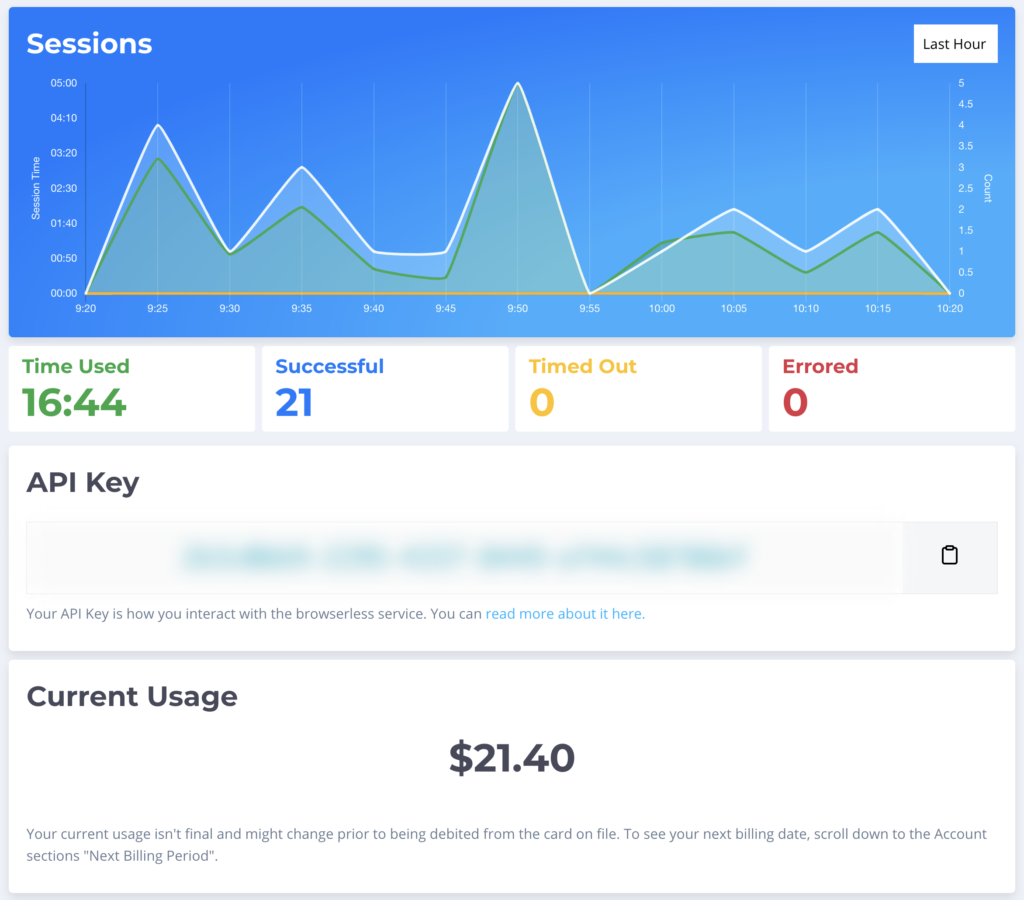Click the Current Usage section heading

[131, 696]
